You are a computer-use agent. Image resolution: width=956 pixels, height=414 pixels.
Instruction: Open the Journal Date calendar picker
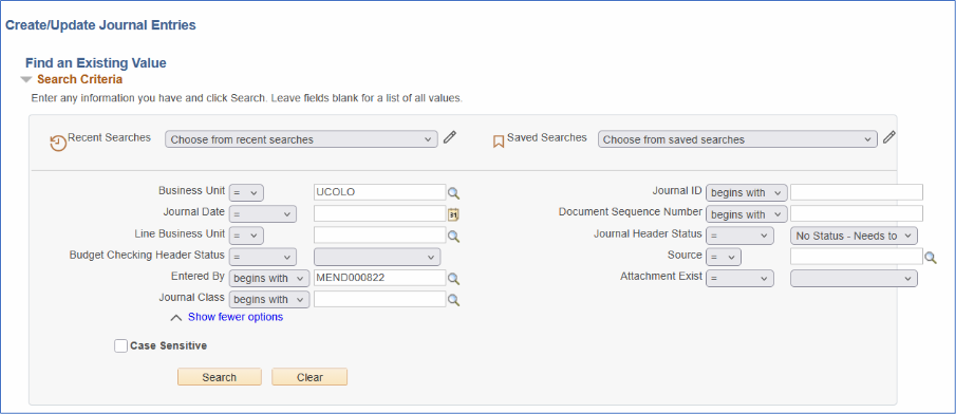pyautogui.click(x=453, y=214)
